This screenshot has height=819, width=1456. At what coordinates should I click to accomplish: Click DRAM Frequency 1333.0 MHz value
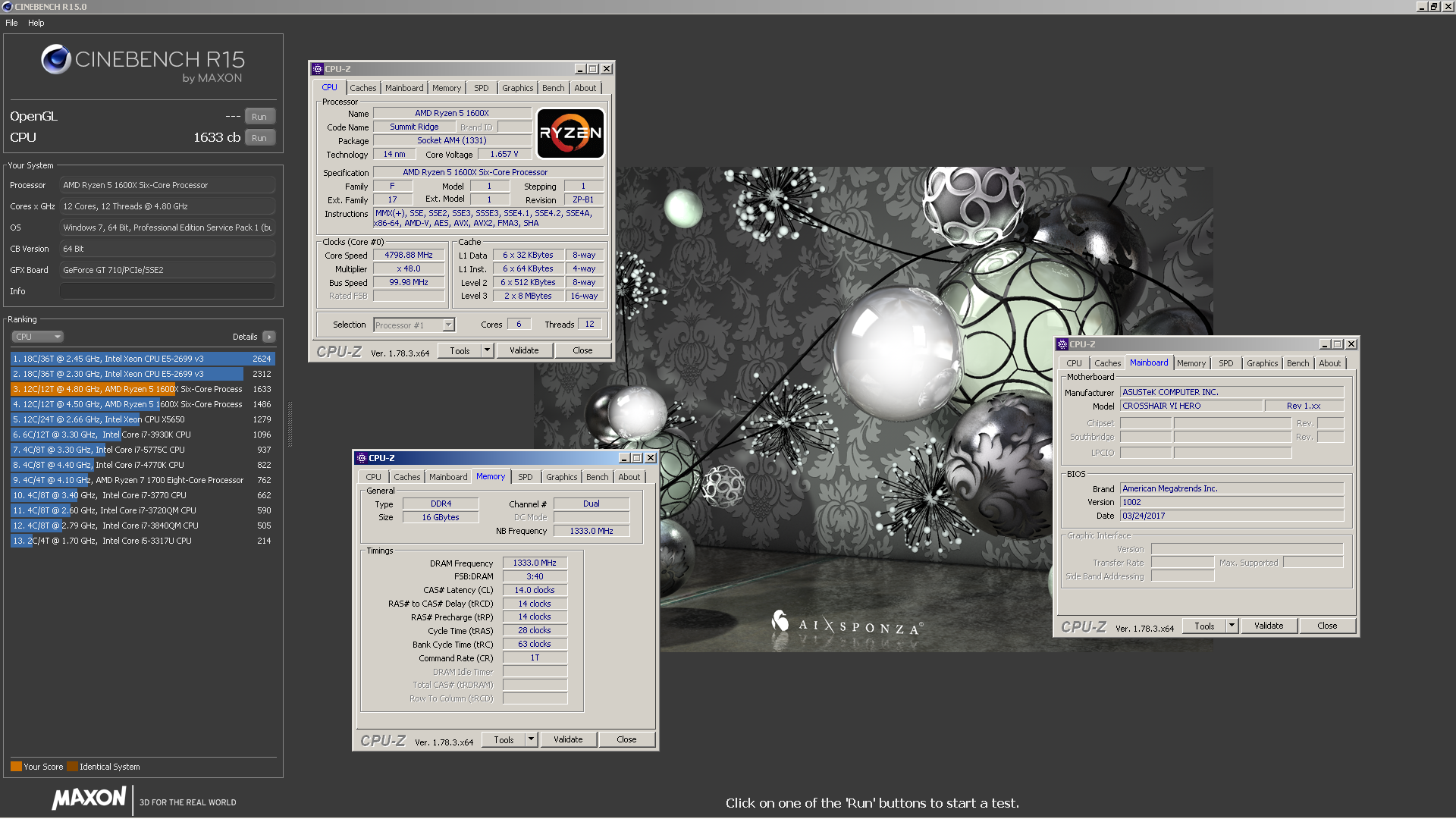click(535, 563)
